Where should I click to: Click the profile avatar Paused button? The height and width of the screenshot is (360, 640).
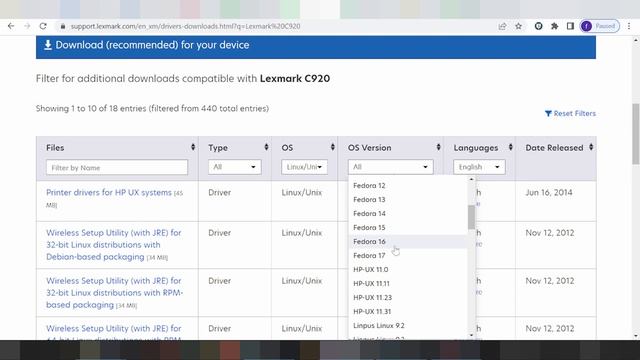[x=600, y=26]
